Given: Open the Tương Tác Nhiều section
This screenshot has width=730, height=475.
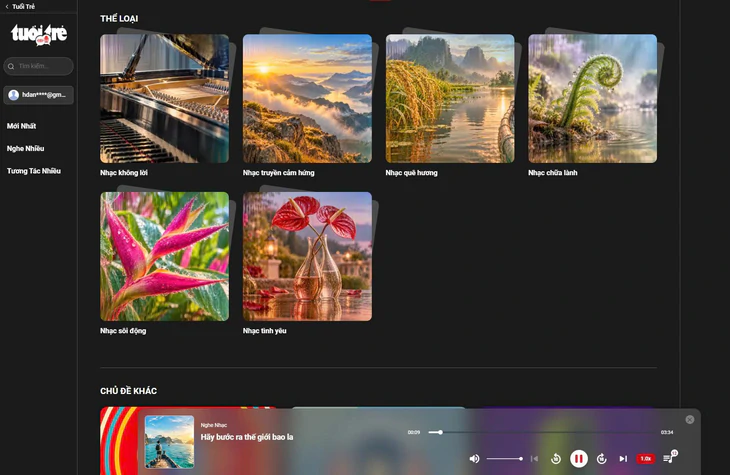Looking at the screenshot, I should pyautogui.click(x=34, y=171).
